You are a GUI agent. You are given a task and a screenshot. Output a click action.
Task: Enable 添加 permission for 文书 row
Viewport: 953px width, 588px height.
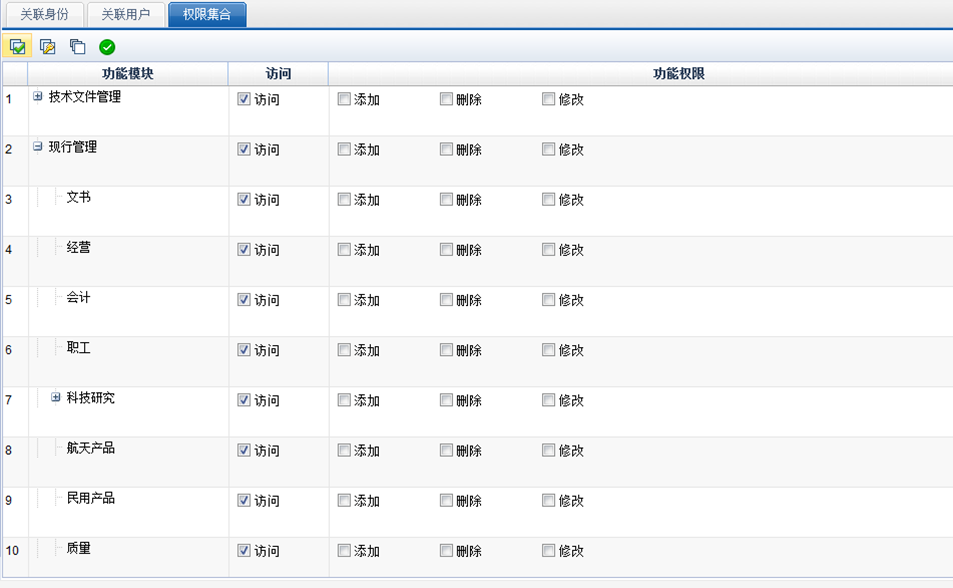click(x=344, y=199)
